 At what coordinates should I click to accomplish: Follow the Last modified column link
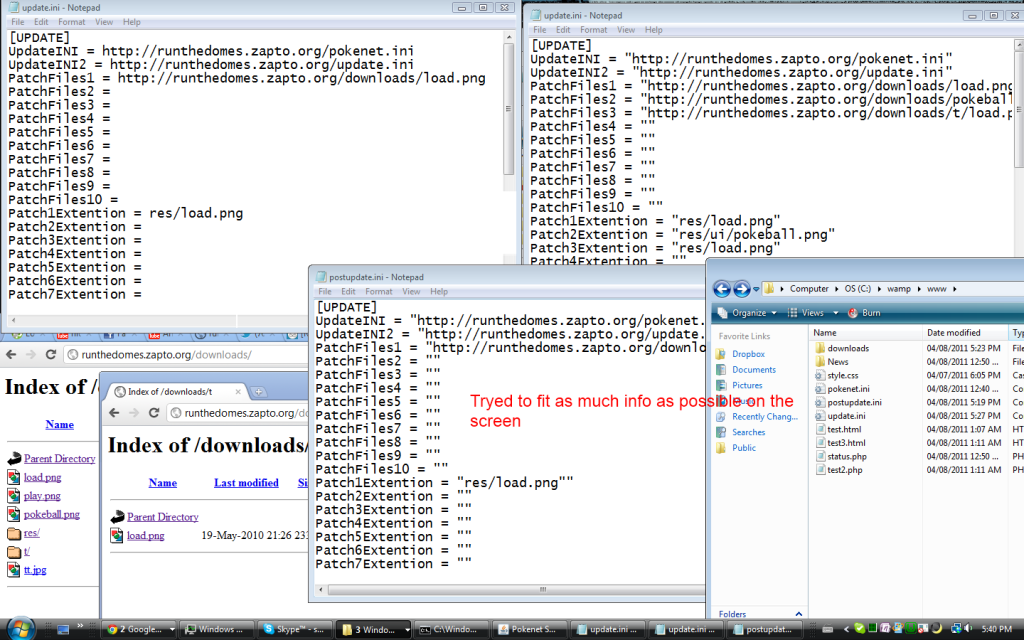(246, 483)
